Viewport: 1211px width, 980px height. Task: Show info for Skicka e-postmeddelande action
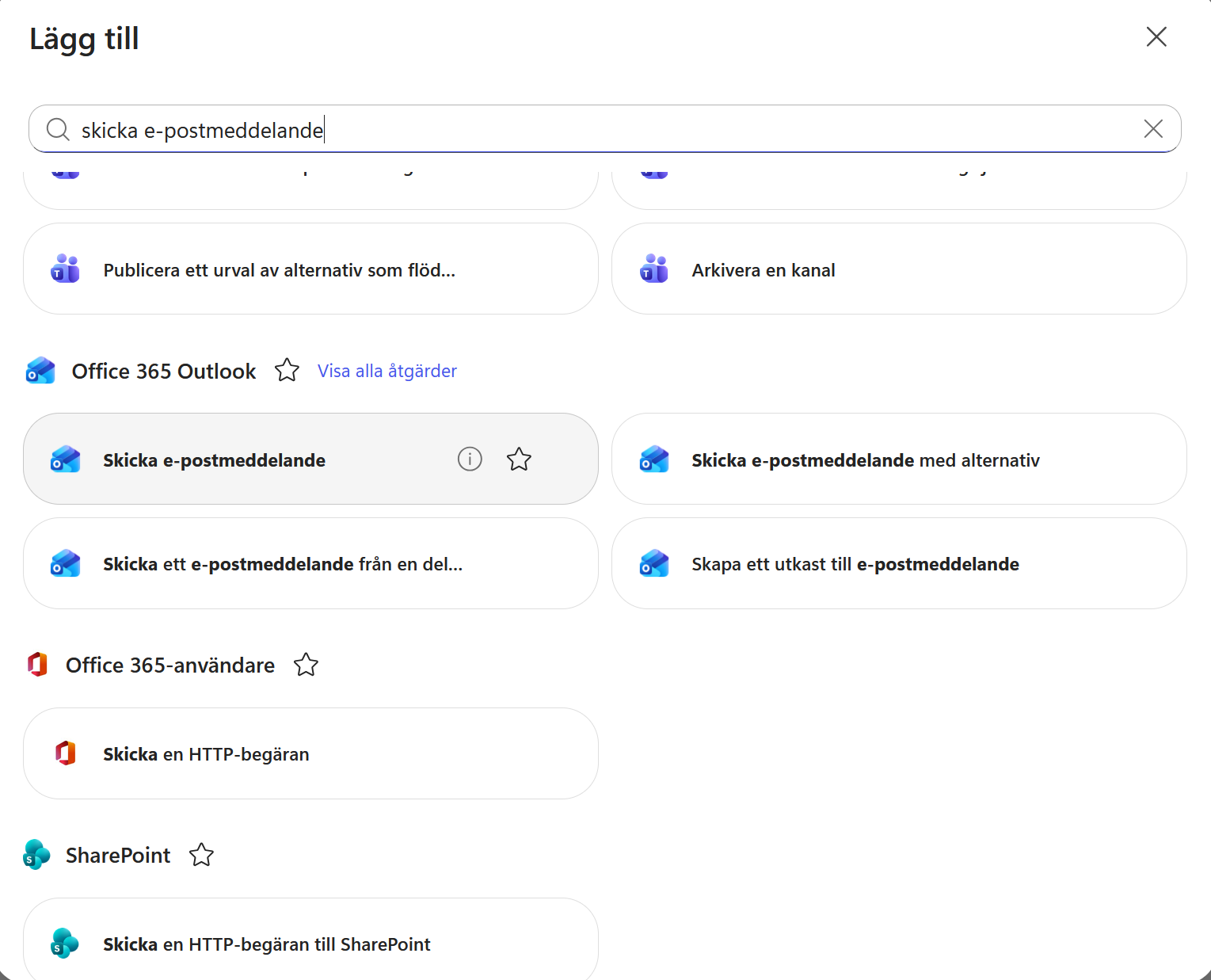click(x=470, y=459)
